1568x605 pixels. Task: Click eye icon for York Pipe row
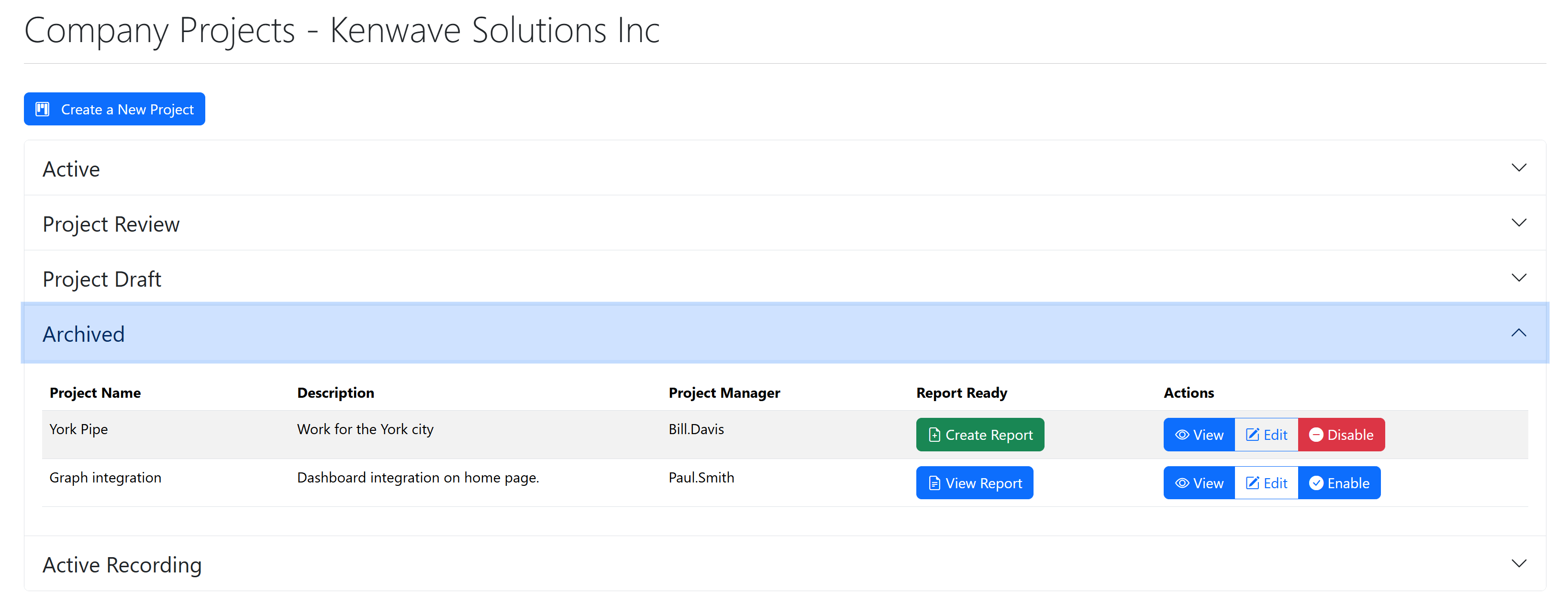pos(1181,435)
